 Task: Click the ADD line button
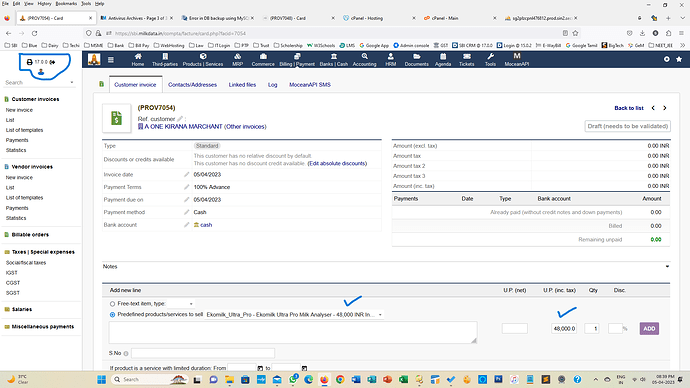(649, 329)
